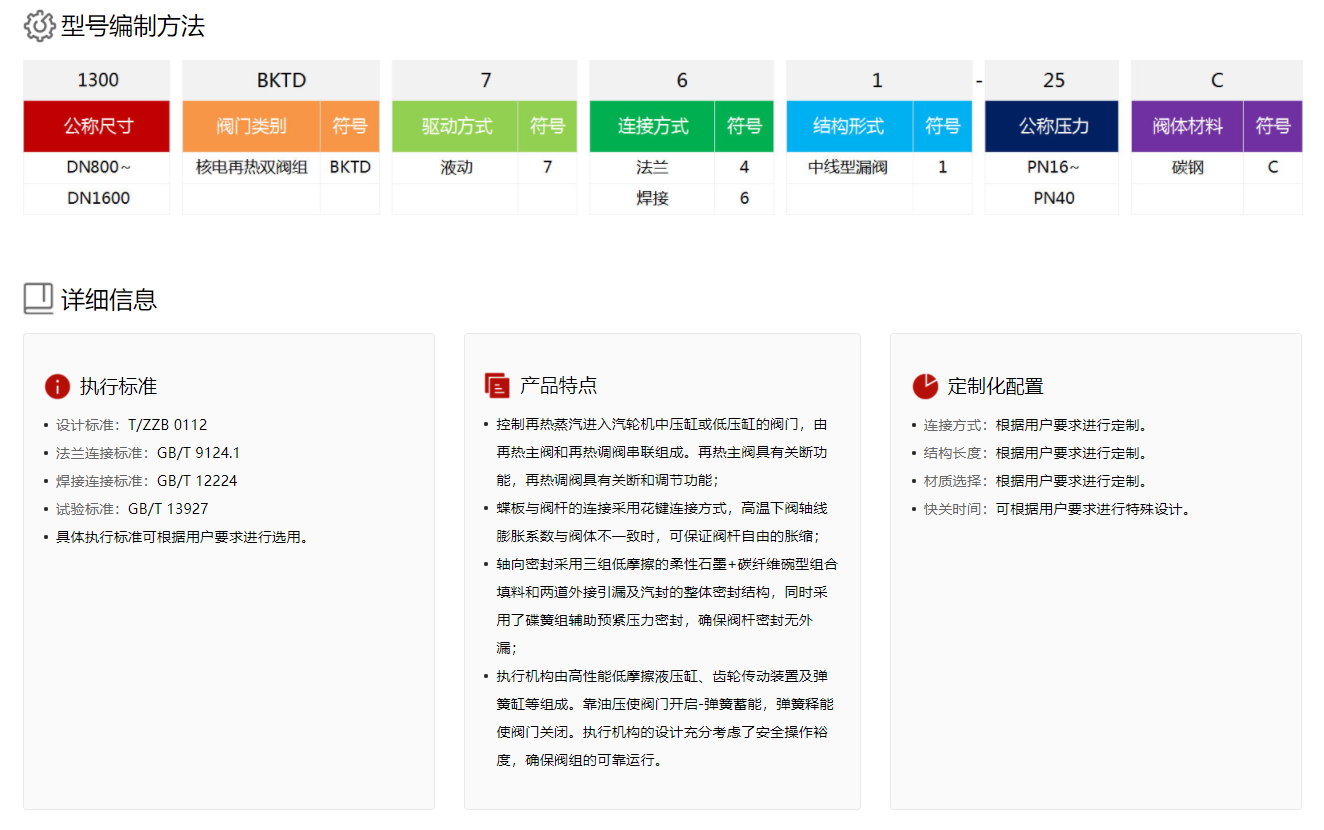The width and height of the screenshot is (1324, 830).
Task: Click the book icon beside 详细信息
Action: point(38,299)
